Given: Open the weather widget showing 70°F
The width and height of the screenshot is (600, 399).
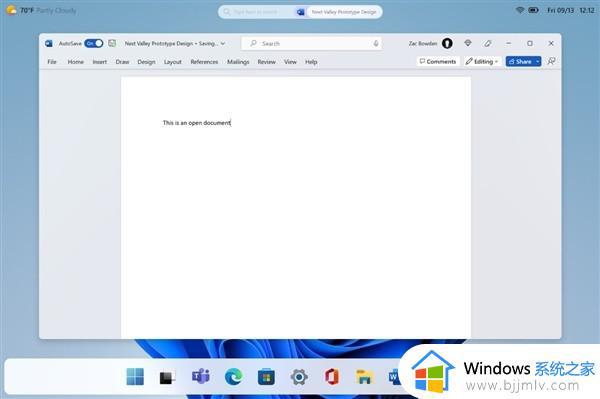Looking at the screenshot, I should [41, 10].
